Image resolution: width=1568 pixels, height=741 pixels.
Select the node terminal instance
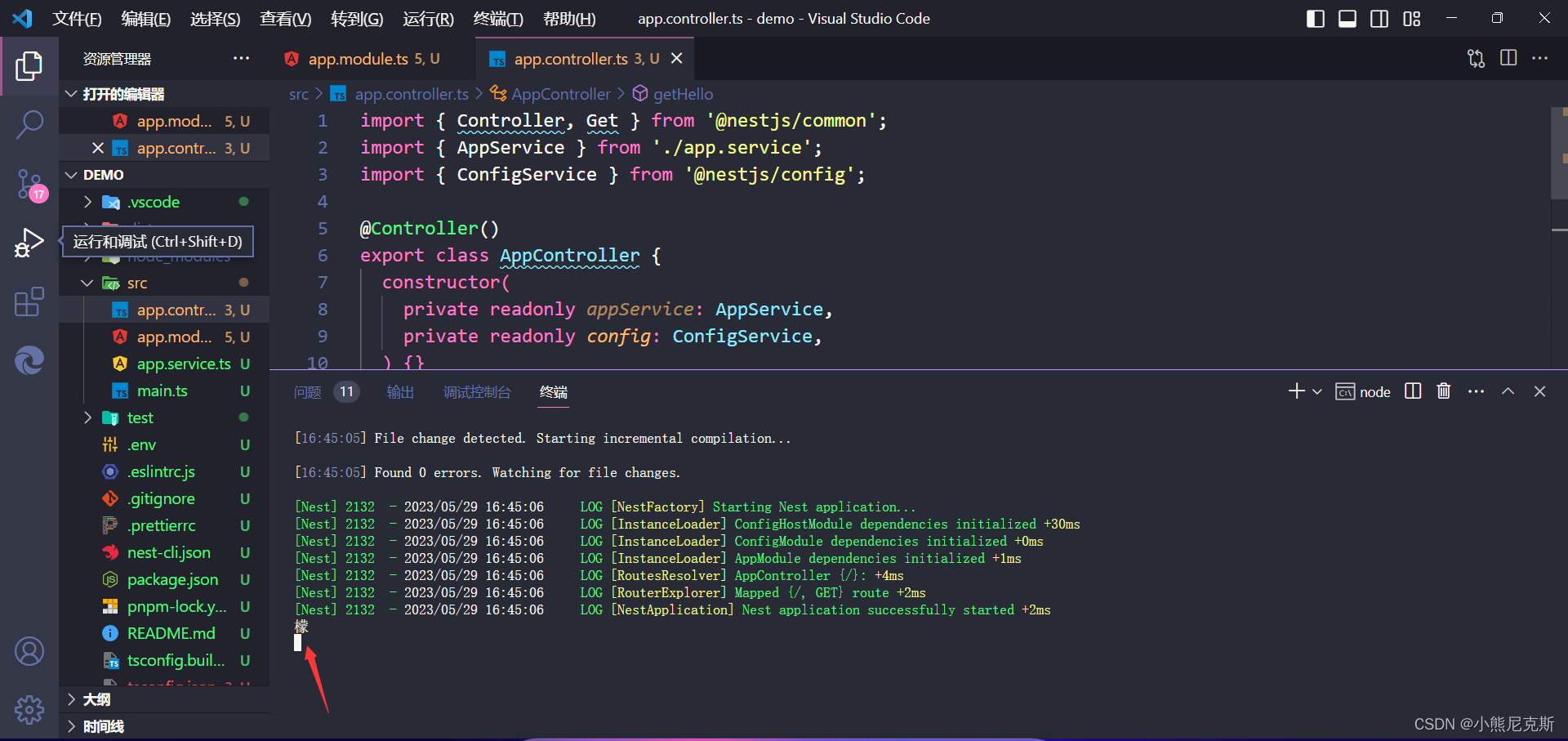pos(1363,392)
